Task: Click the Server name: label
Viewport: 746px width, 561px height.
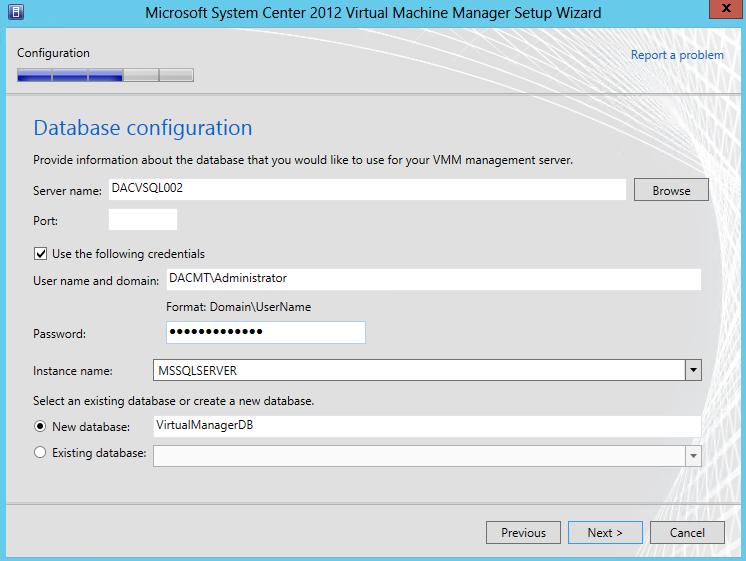Action: [x=68, y=191]
